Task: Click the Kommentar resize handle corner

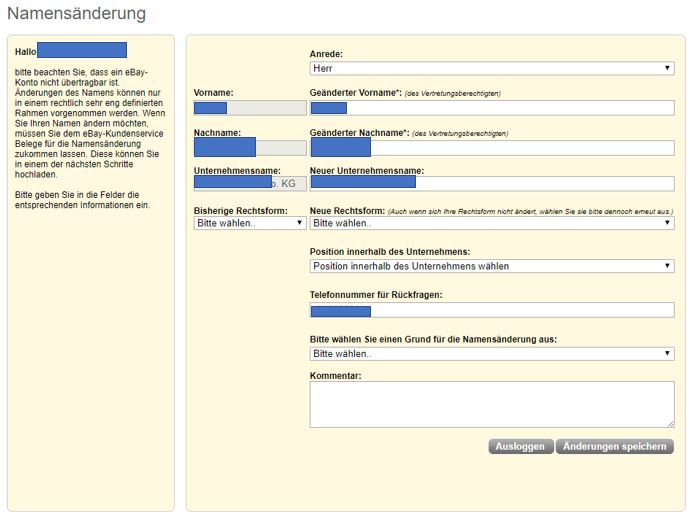Action: coord(671,424)
